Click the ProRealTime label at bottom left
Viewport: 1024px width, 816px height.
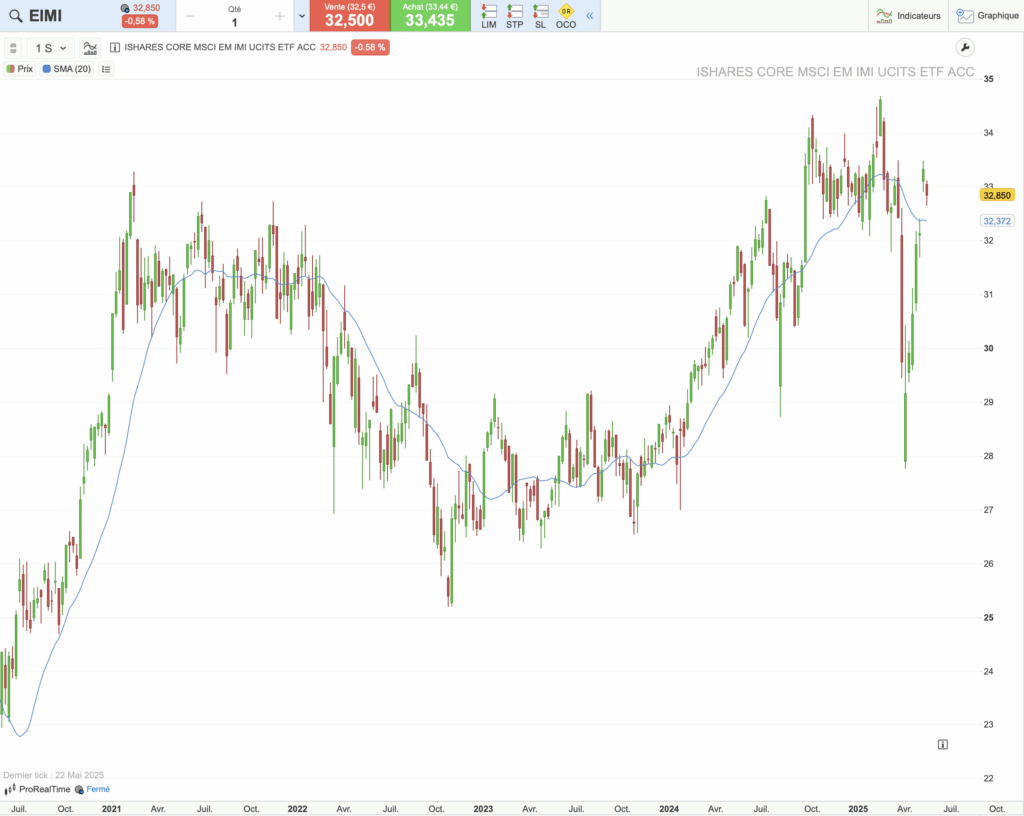(x=44, y=789)
